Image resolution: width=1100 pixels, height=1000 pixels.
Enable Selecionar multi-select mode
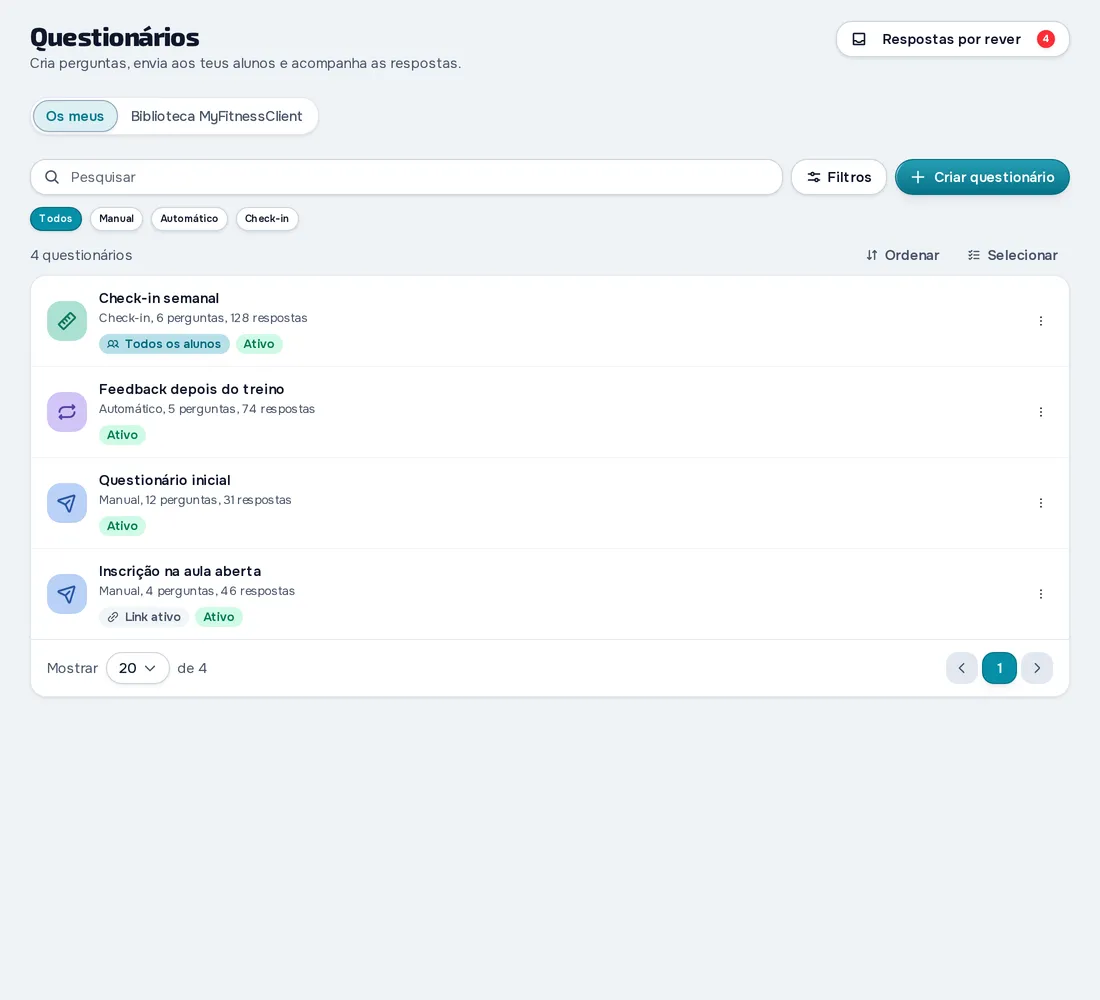pyautogui.click(x=1012, y=255)
